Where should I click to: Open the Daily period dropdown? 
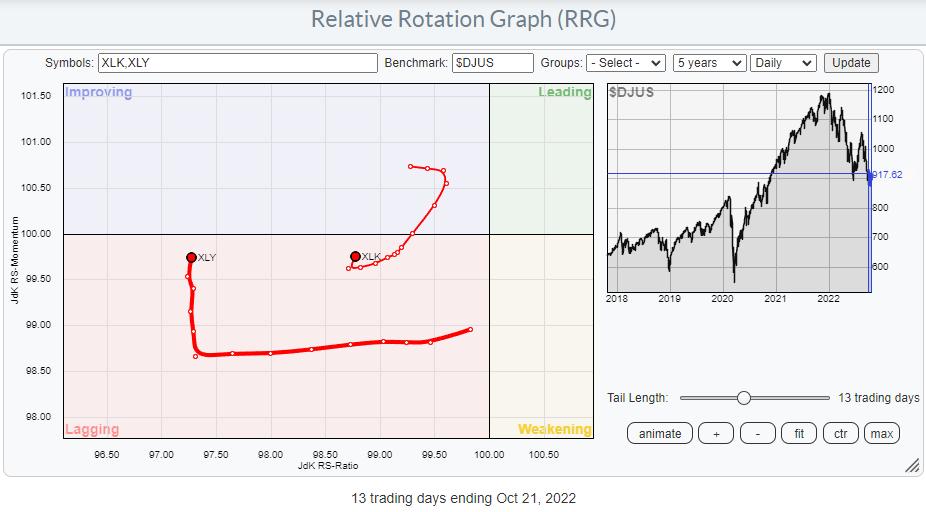(783, 63)
